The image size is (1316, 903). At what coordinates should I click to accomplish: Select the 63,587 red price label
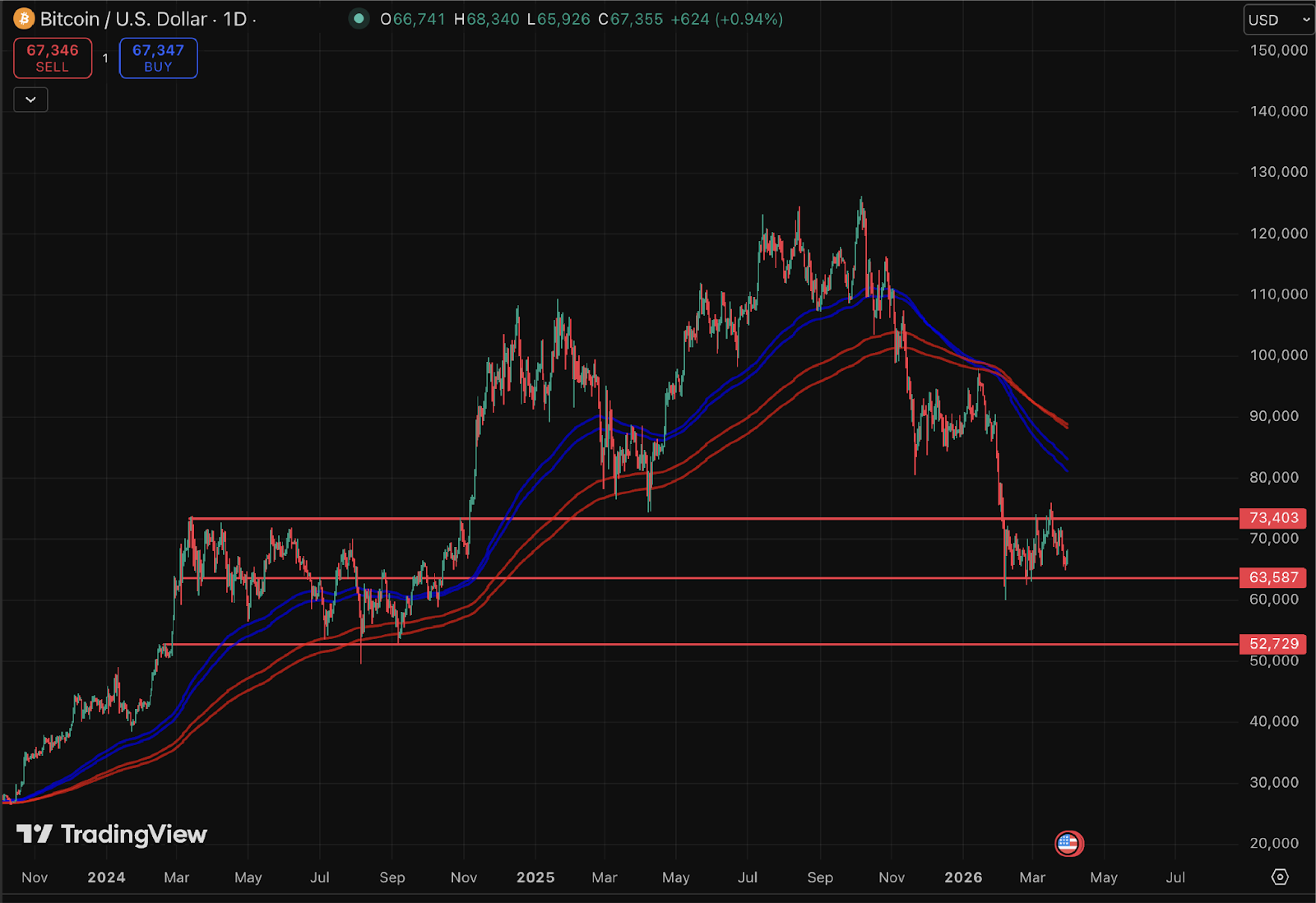coord(1273,578)
